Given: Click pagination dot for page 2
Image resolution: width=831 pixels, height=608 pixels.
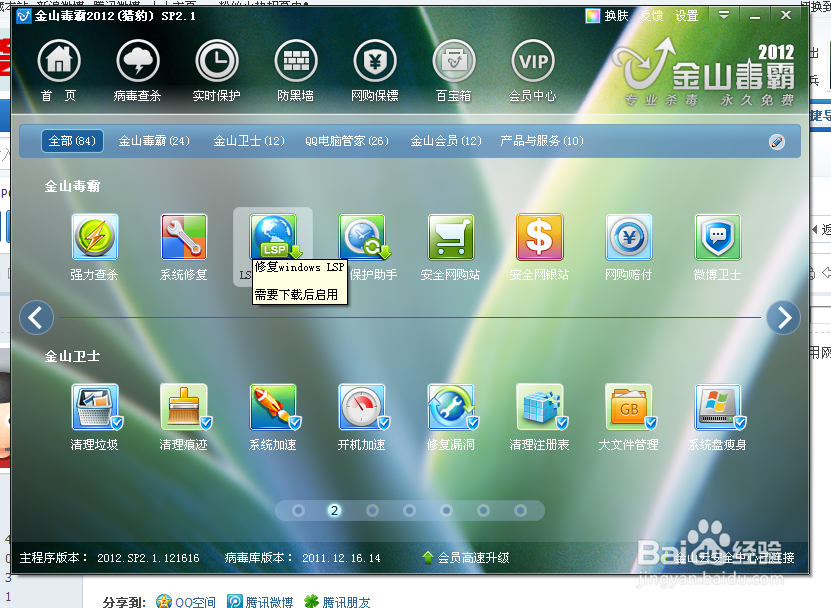Looking at the screenshot, I should click(x=334, y=509).
